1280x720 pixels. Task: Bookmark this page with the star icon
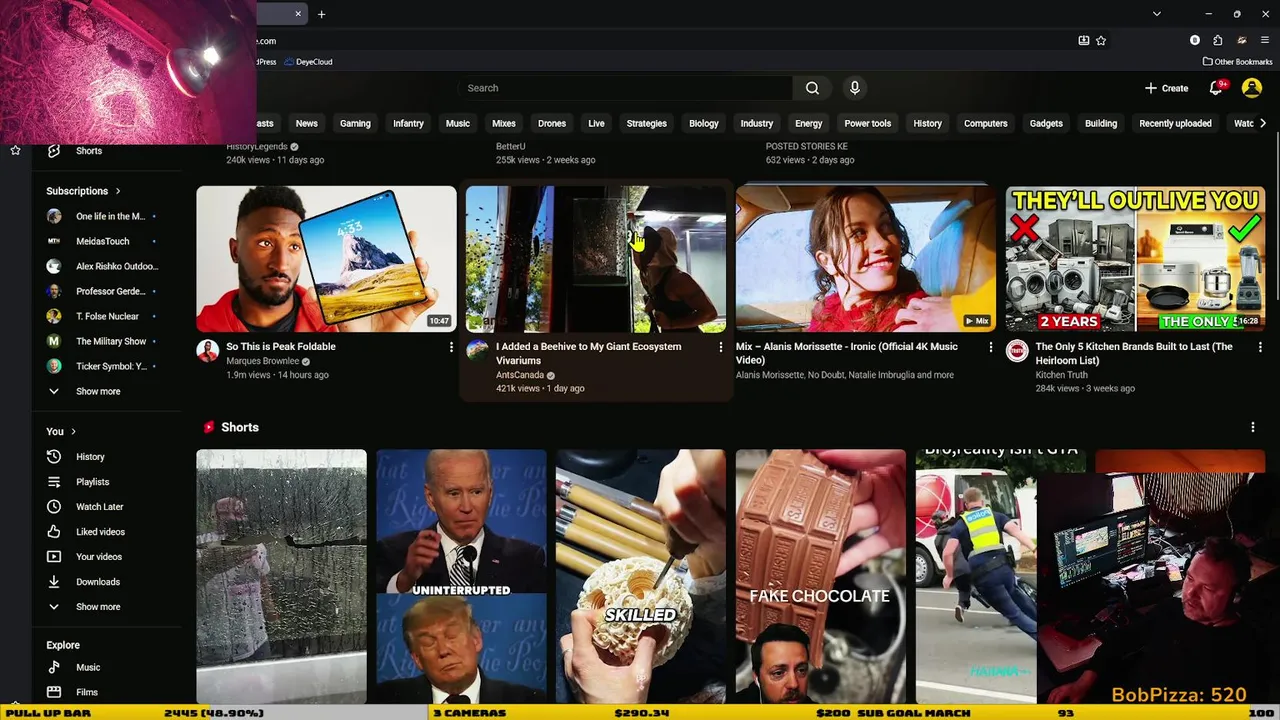point(1101,41)
